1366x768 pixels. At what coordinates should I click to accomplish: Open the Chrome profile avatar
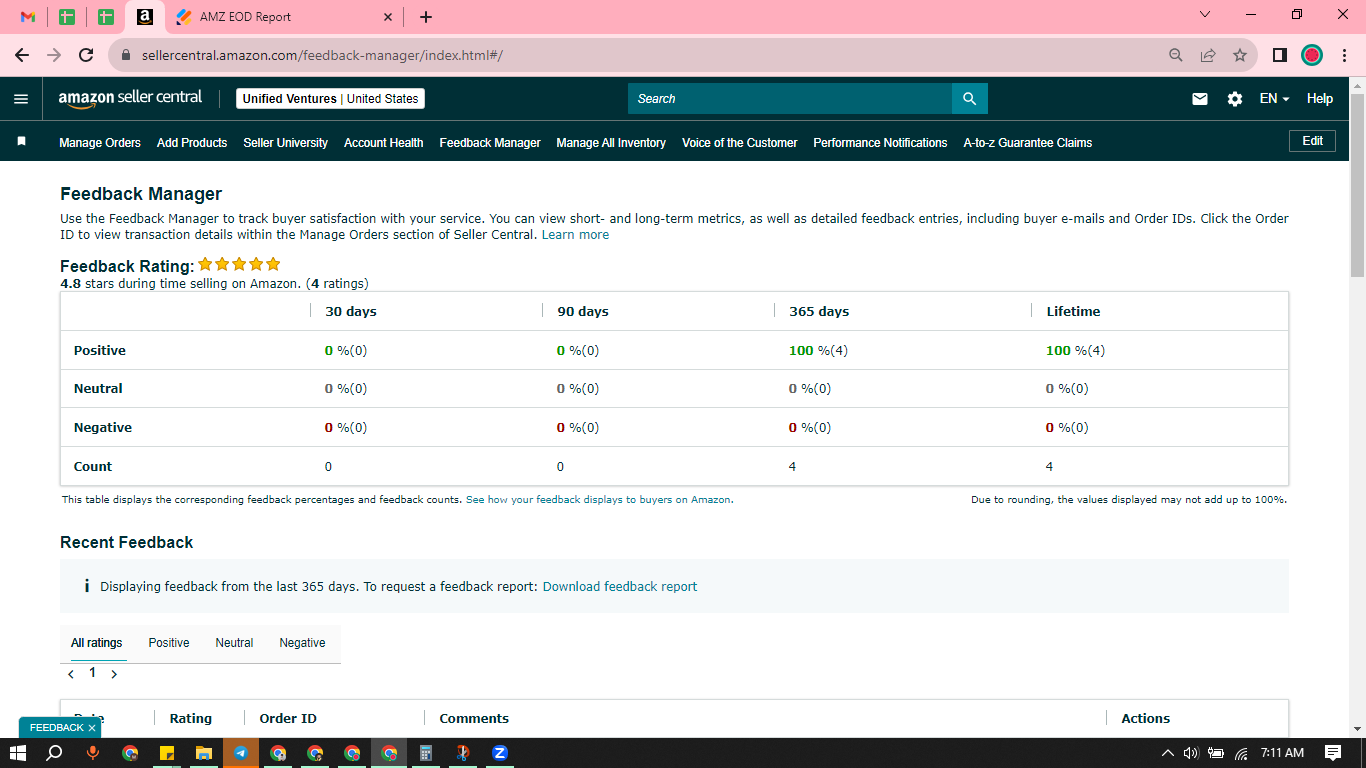tap(1312, 55)
